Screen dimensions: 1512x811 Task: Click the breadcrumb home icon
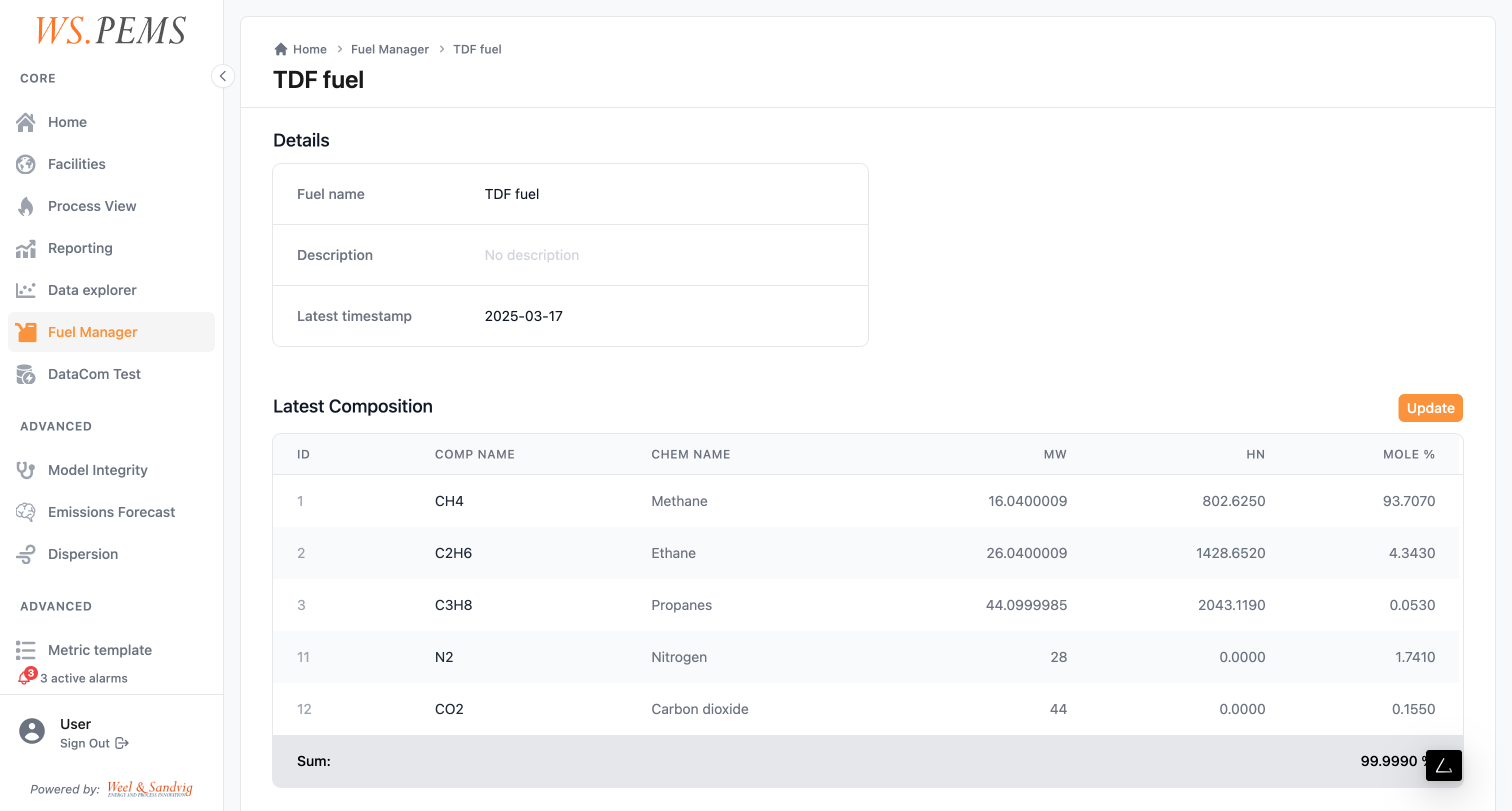pyautogui.click(x=280, y=49)
